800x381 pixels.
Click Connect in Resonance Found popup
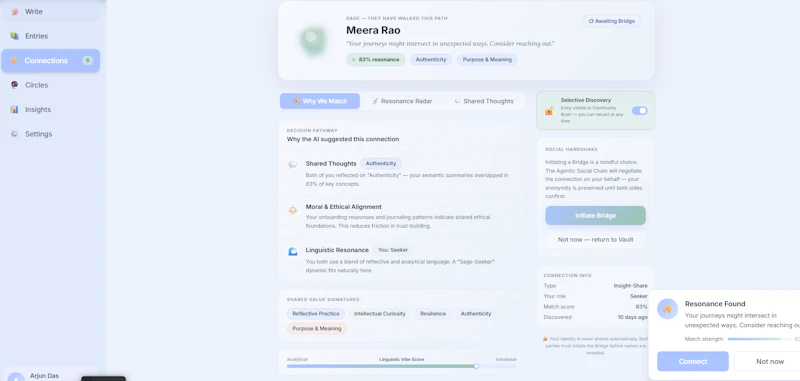(693, 362)
